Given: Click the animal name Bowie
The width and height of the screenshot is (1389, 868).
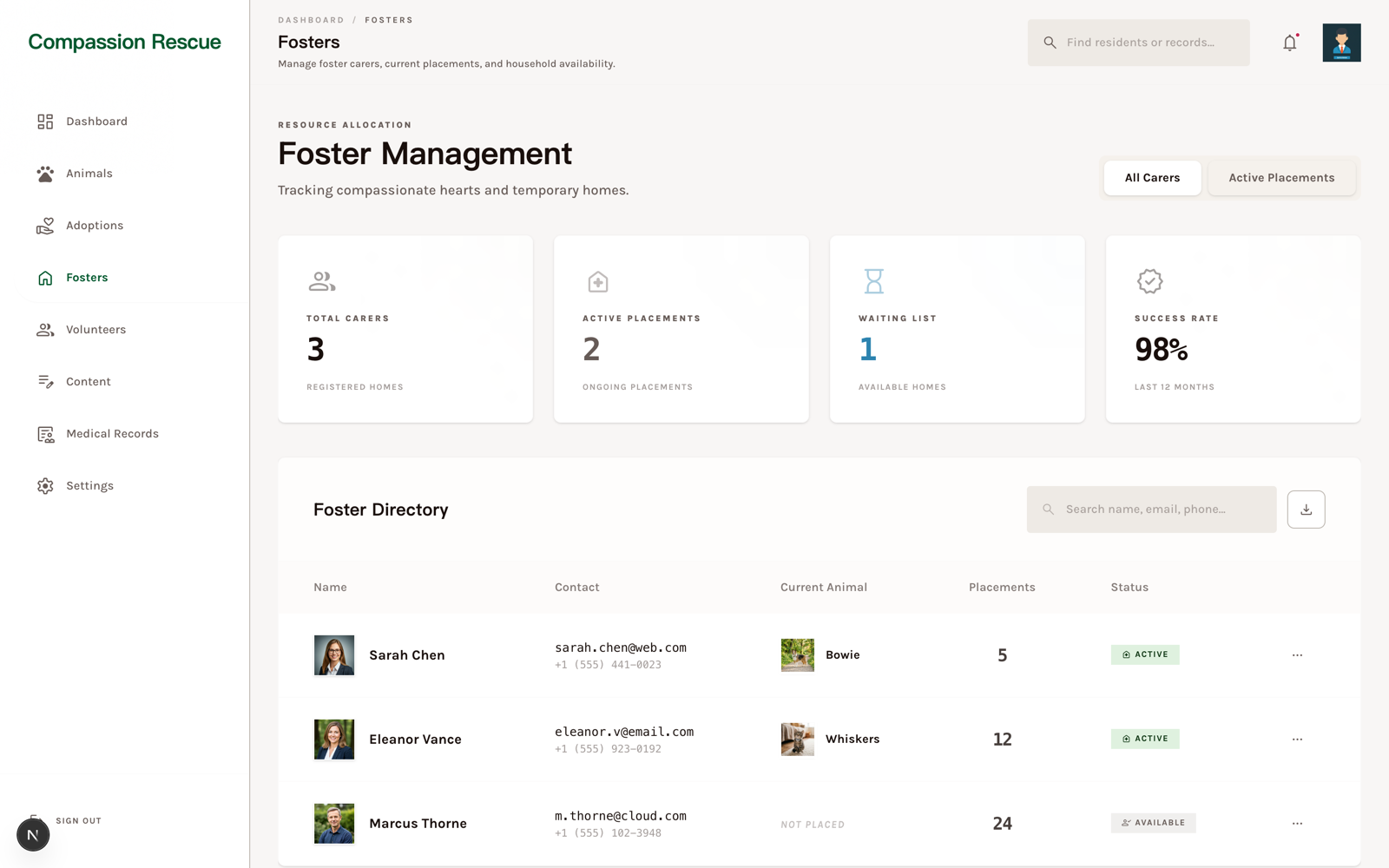Looking at the screenshot, I should click(x=842, y=655).
